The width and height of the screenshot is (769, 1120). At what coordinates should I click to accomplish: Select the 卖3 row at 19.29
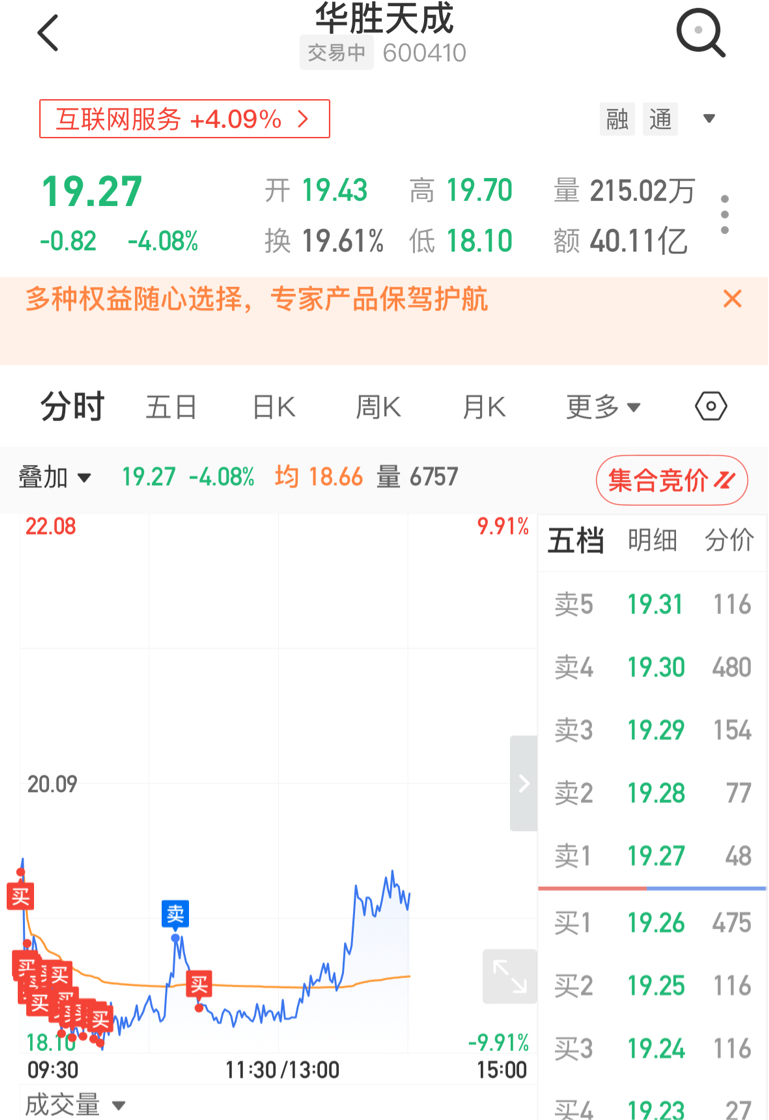point(653,730)
